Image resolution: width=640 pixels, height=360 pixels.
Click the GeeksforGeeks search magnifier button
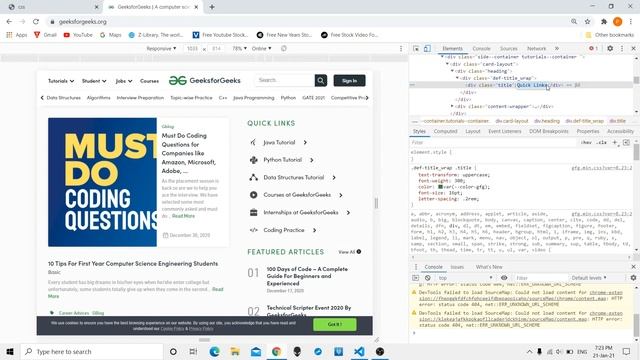click(321, 80)
